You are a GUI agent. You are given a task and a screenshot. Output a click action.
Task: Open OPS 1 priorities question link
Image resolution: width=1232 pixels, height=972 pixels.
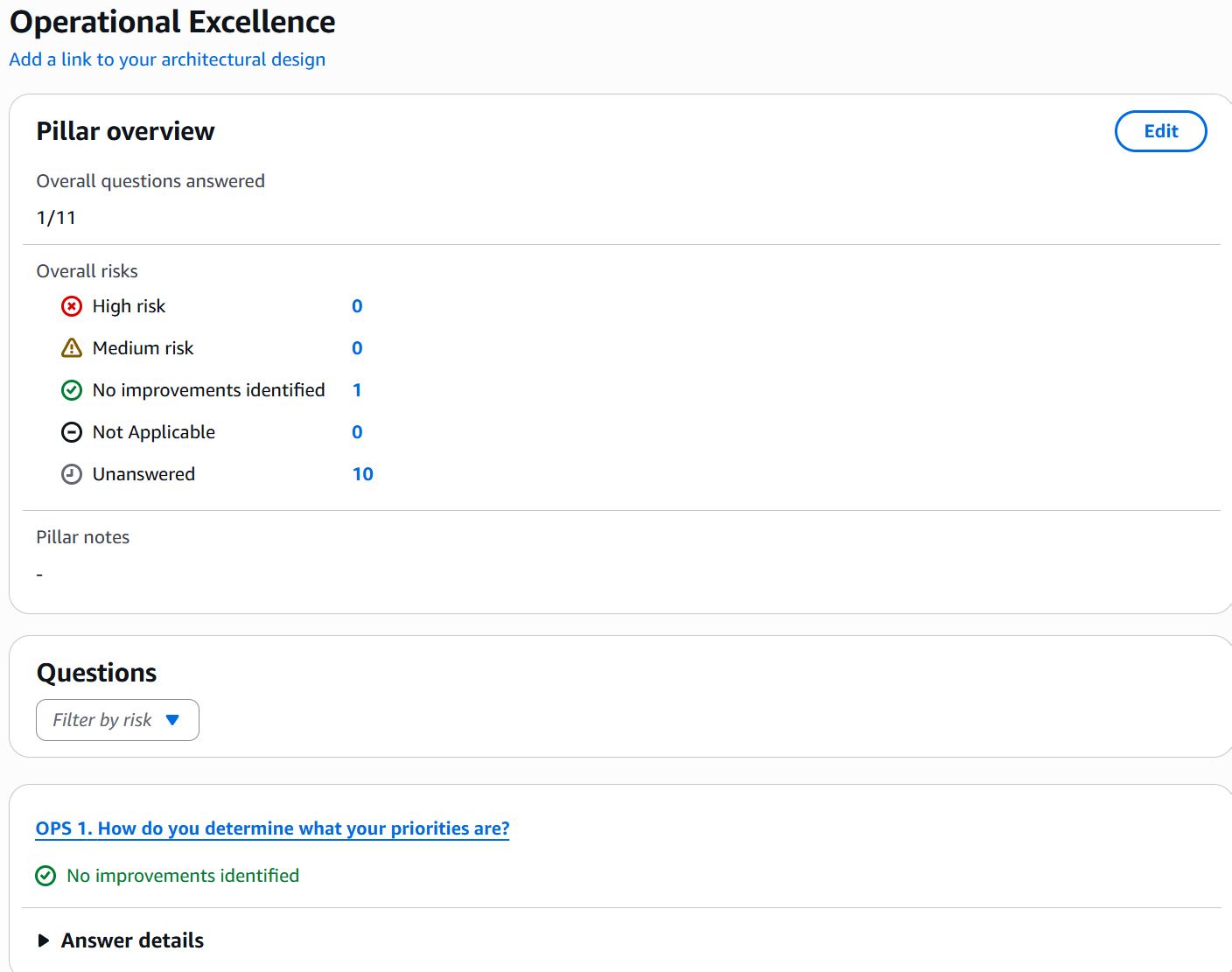[272, 829]
